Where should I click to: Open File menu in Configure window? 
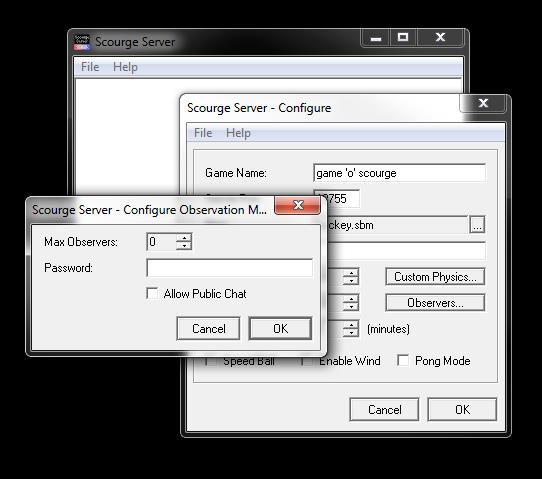coord(203,133)
